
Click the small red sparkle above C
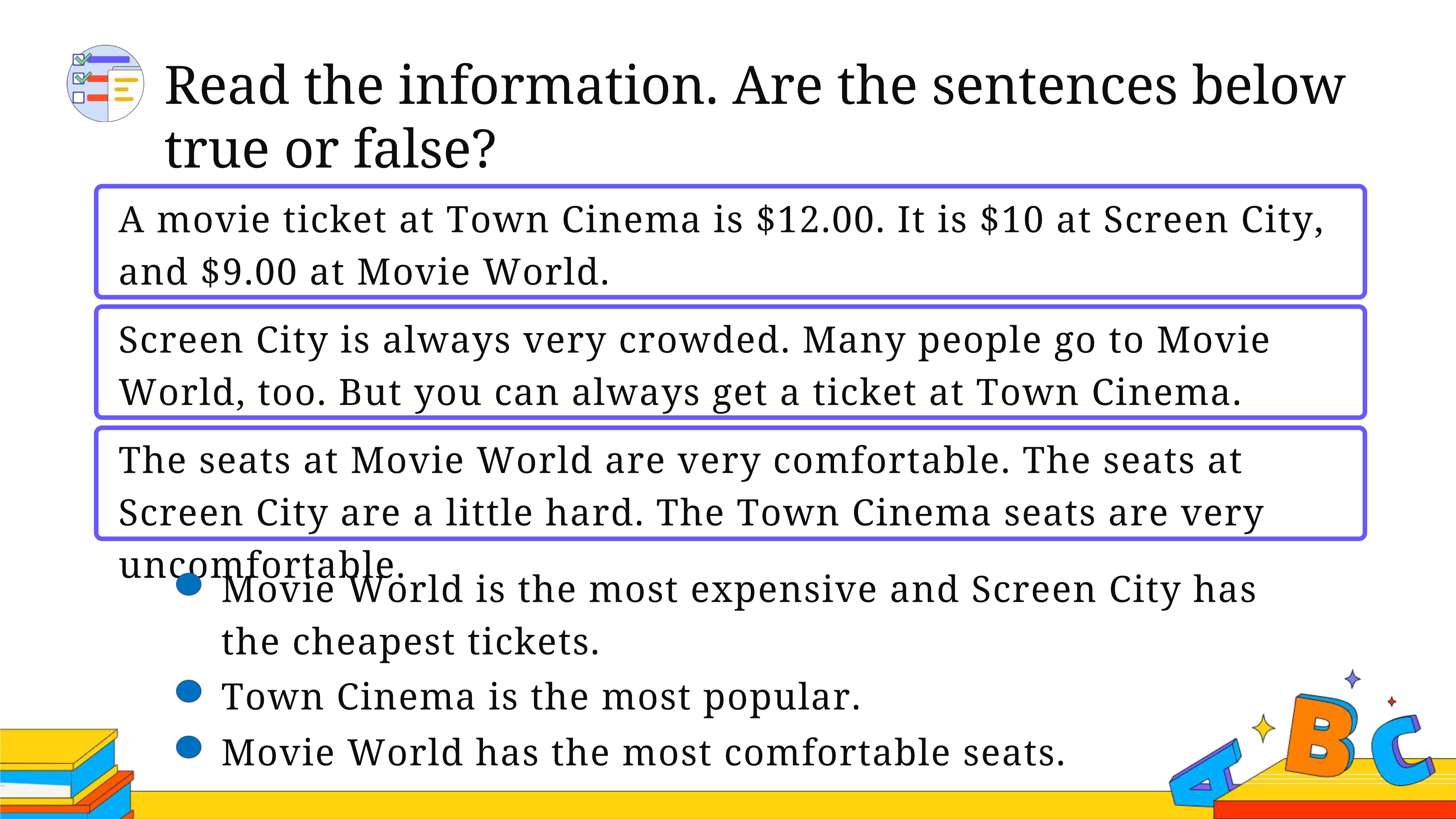point(1392,701)
